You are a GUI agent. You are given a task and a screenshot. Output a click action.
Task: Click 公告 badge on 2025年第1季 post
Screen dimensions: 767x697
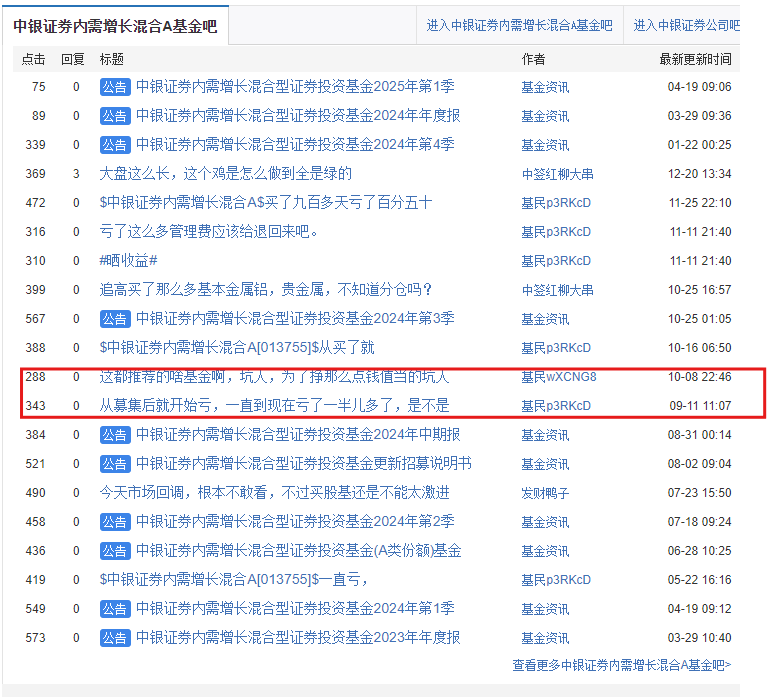pos(115,87)
